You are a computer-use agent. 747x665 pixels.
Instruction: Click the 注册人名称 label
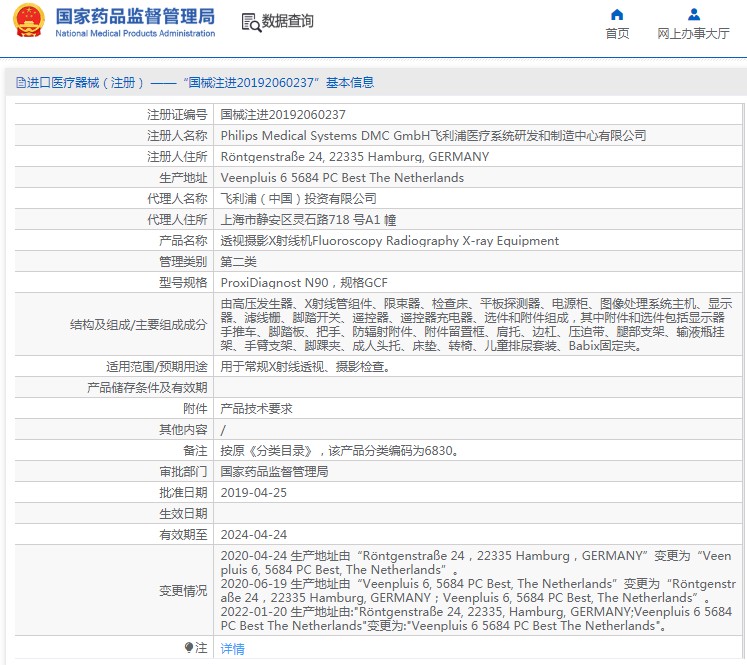(177, 136)
